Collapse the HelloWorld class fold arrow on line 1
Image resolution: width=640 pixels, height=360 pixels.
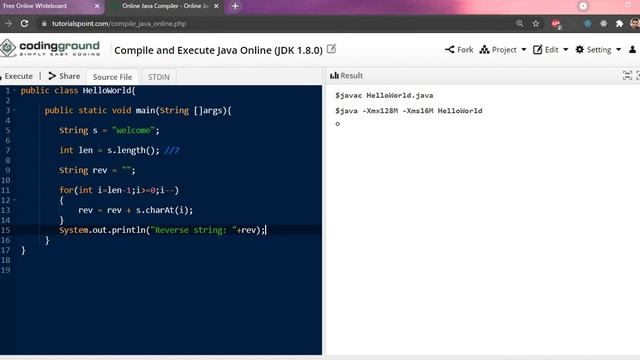pos(14,90)
